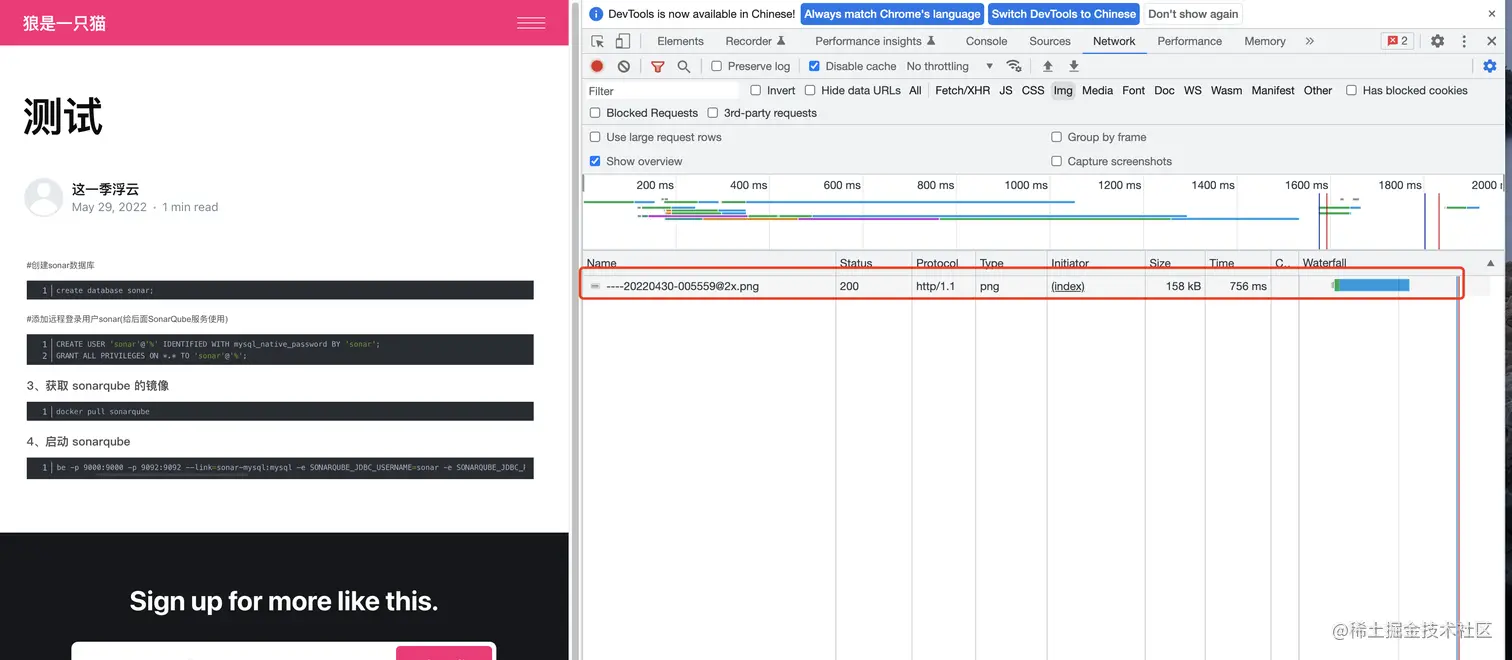Open network conditions wifi icon
This screenshot has height=660, width=1512.
click(x=1014, y=66)
